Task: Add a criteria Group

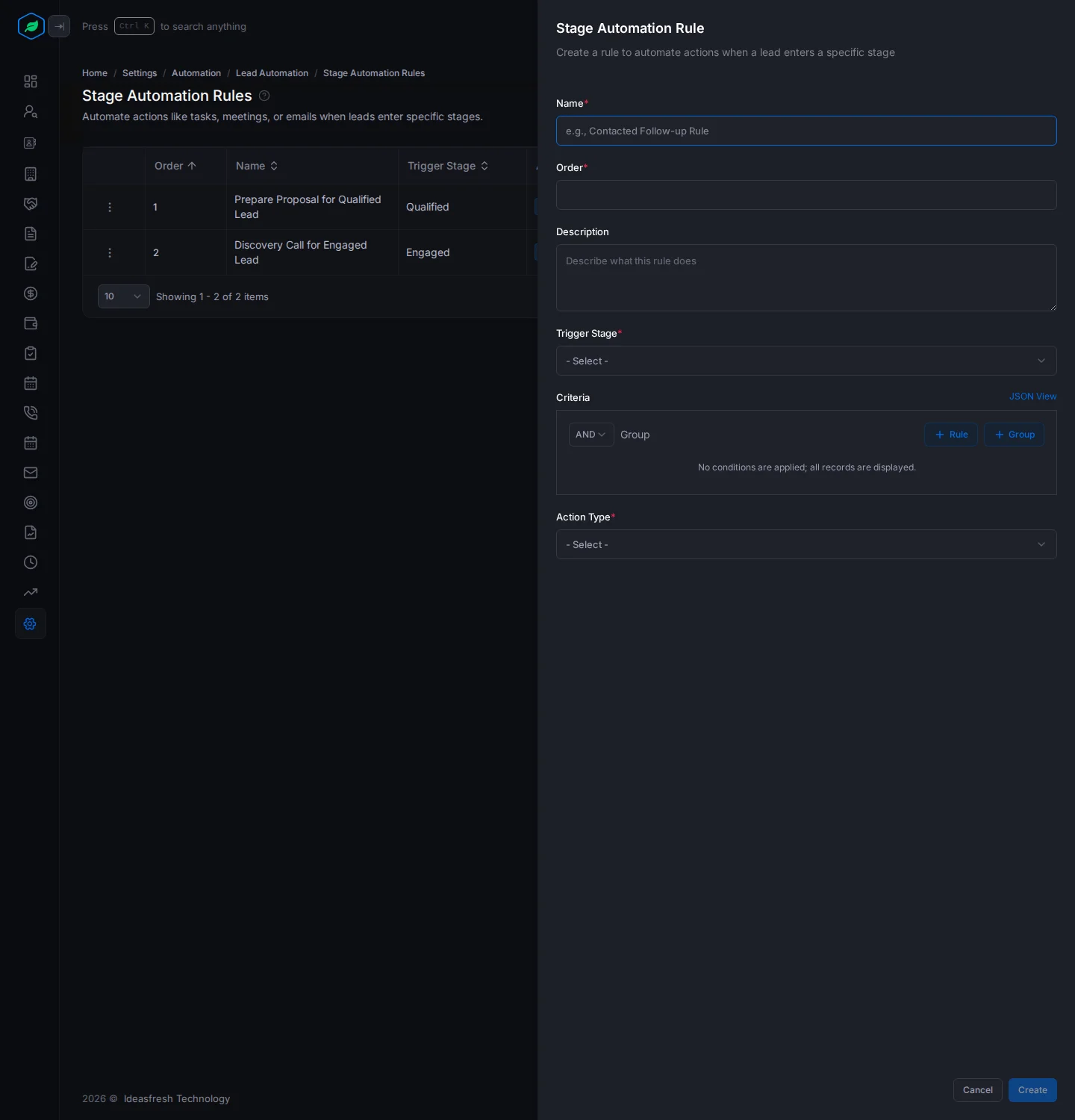Action: point(1014,435)
